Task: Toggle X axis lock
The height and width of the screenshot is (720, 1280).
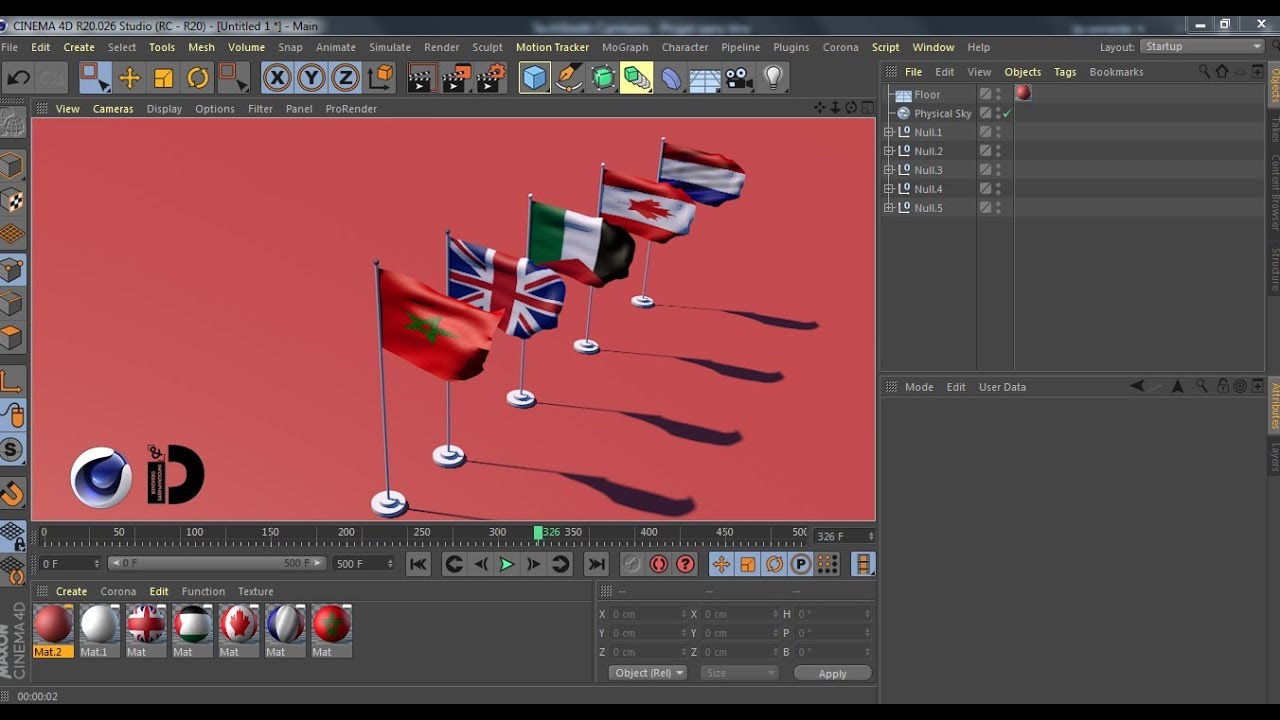Action: (277, 77)
